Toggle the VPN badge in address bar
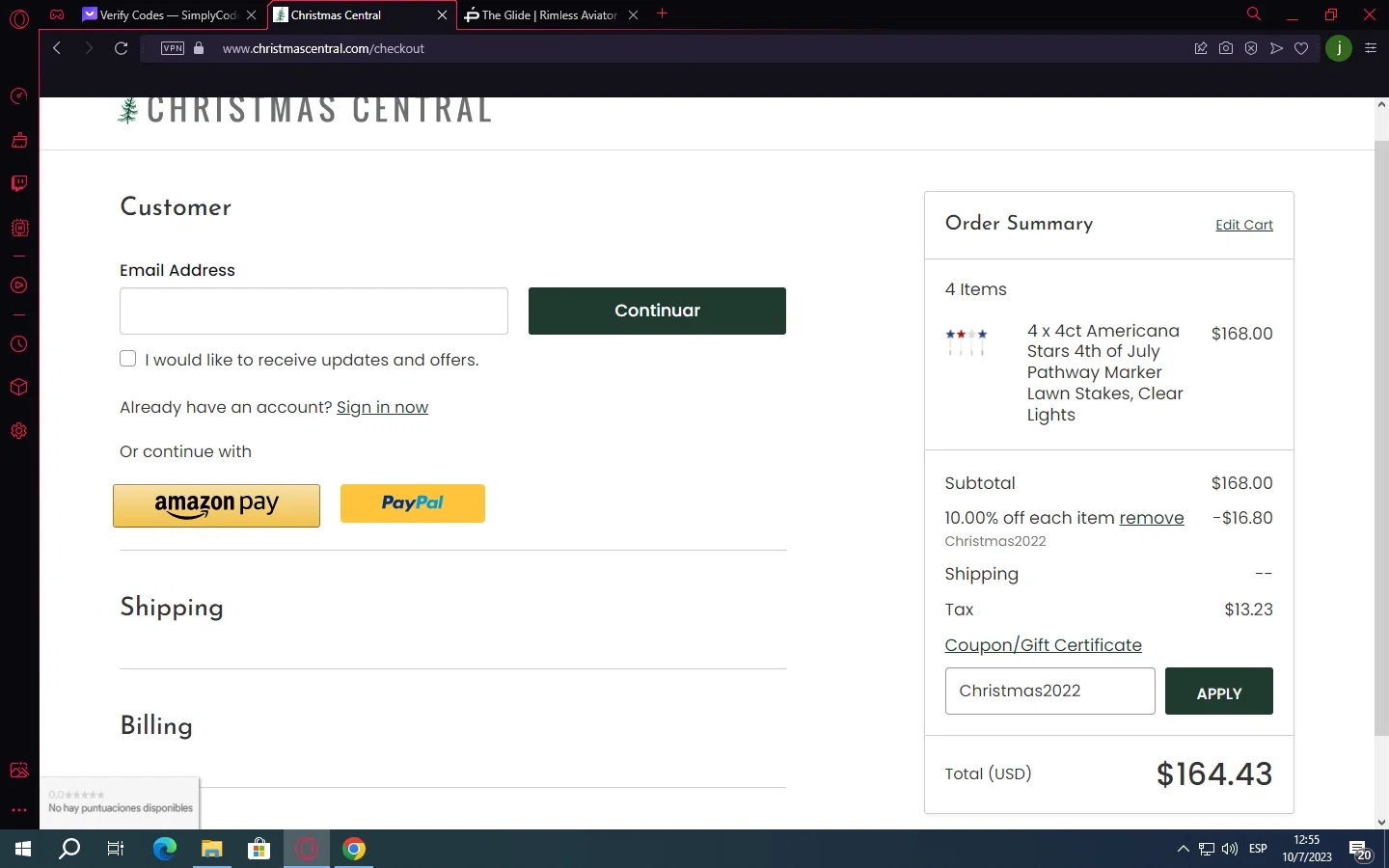 click(173, 48)
